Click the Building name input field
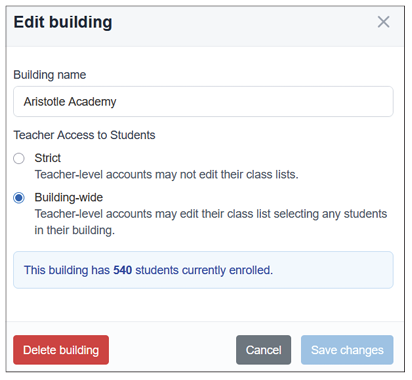The image size is (412, 380). click(203, 102)
